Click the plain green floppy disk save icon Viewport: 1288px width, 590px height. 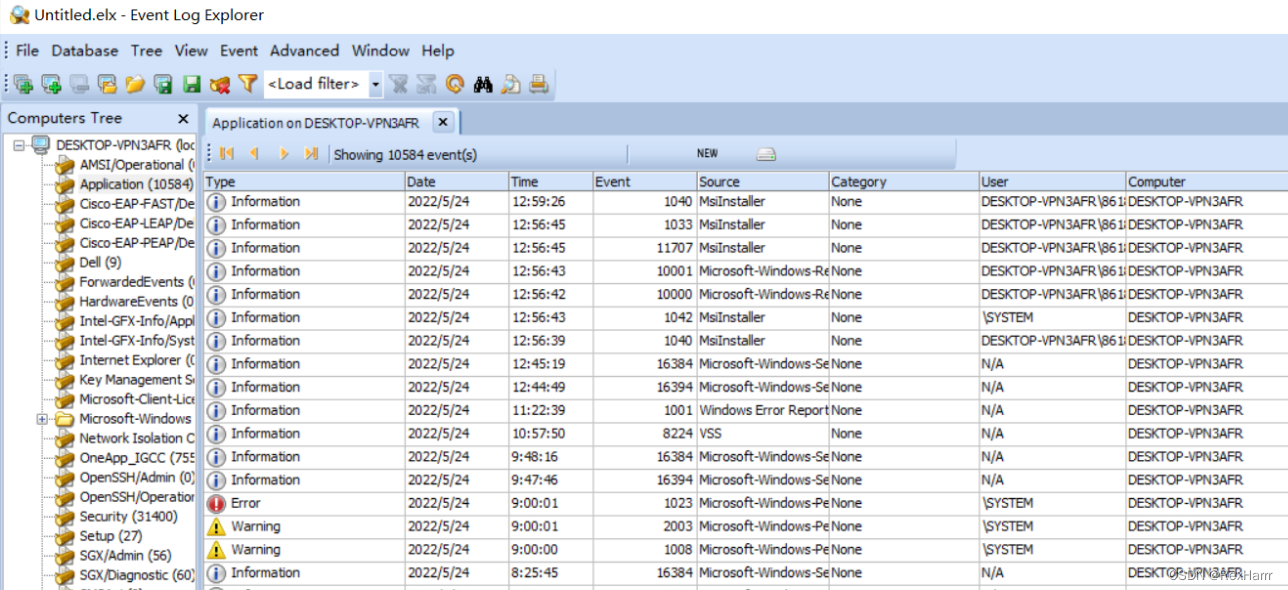pos(192,85)
